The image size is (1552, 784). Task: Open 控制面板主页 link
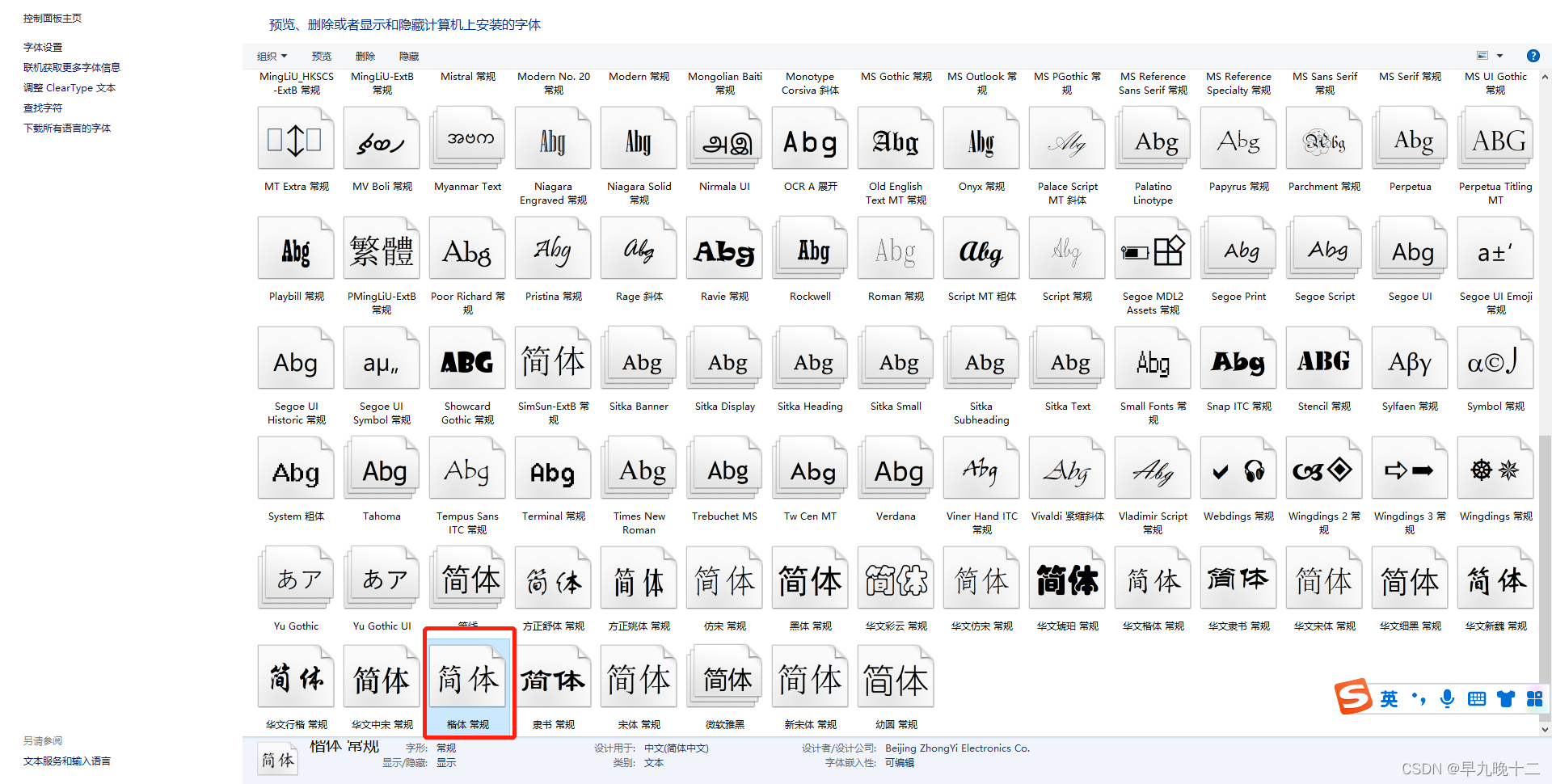53,18
